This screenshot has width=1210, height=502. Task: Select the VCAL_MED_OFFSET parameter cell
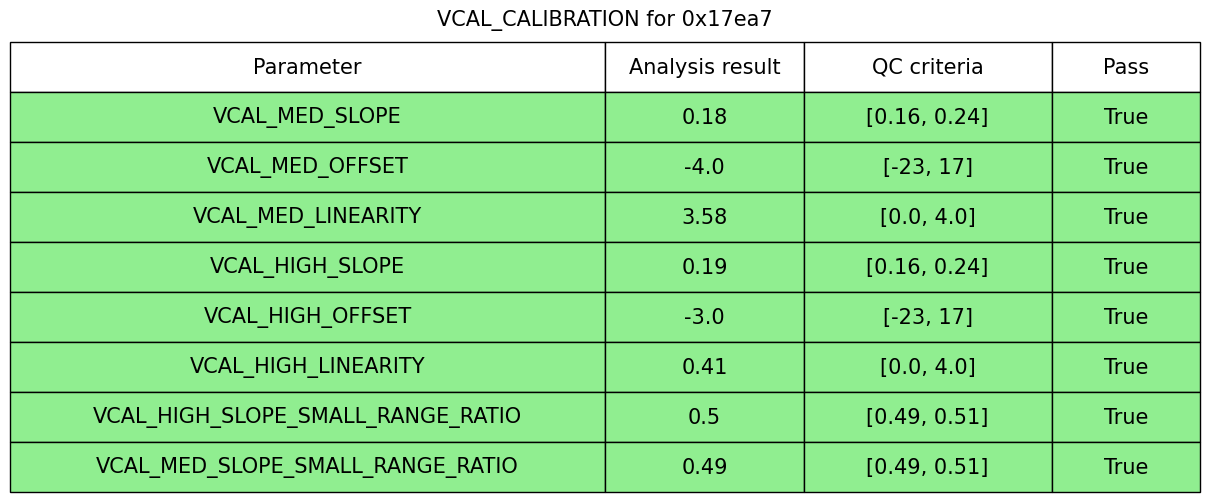pos(307,167)
